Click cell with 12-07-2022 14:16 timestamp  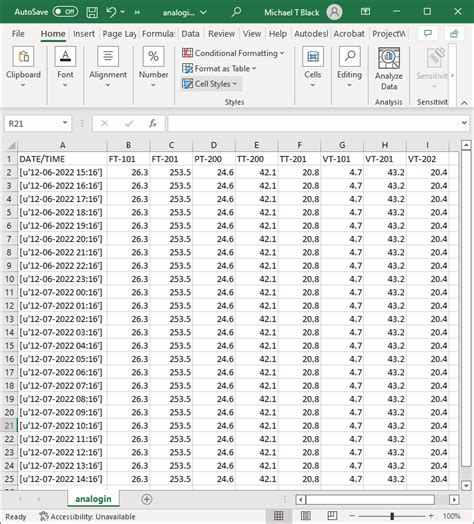(x=62, y=479)
